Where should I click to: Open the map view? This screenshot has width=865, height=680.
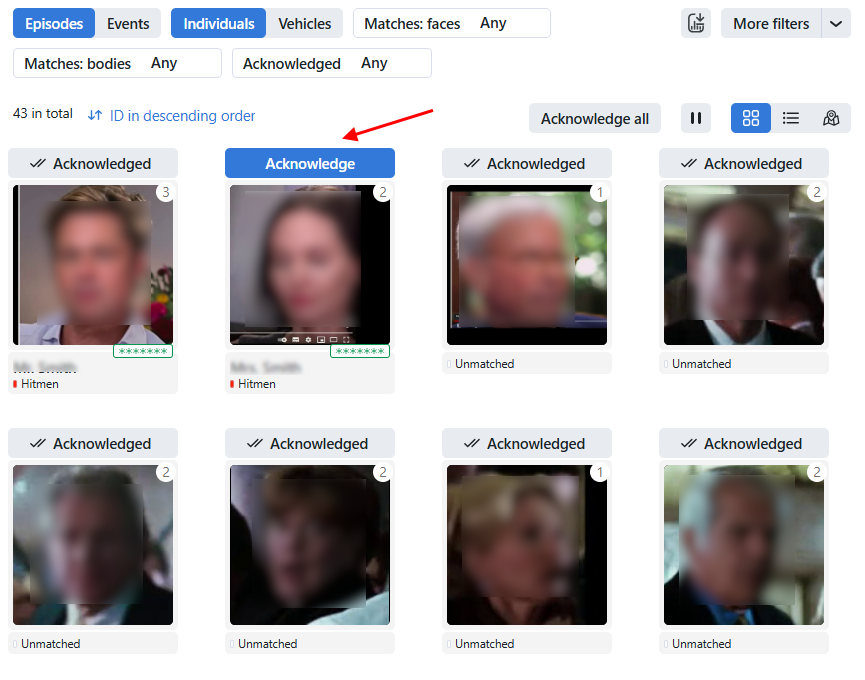831,118
